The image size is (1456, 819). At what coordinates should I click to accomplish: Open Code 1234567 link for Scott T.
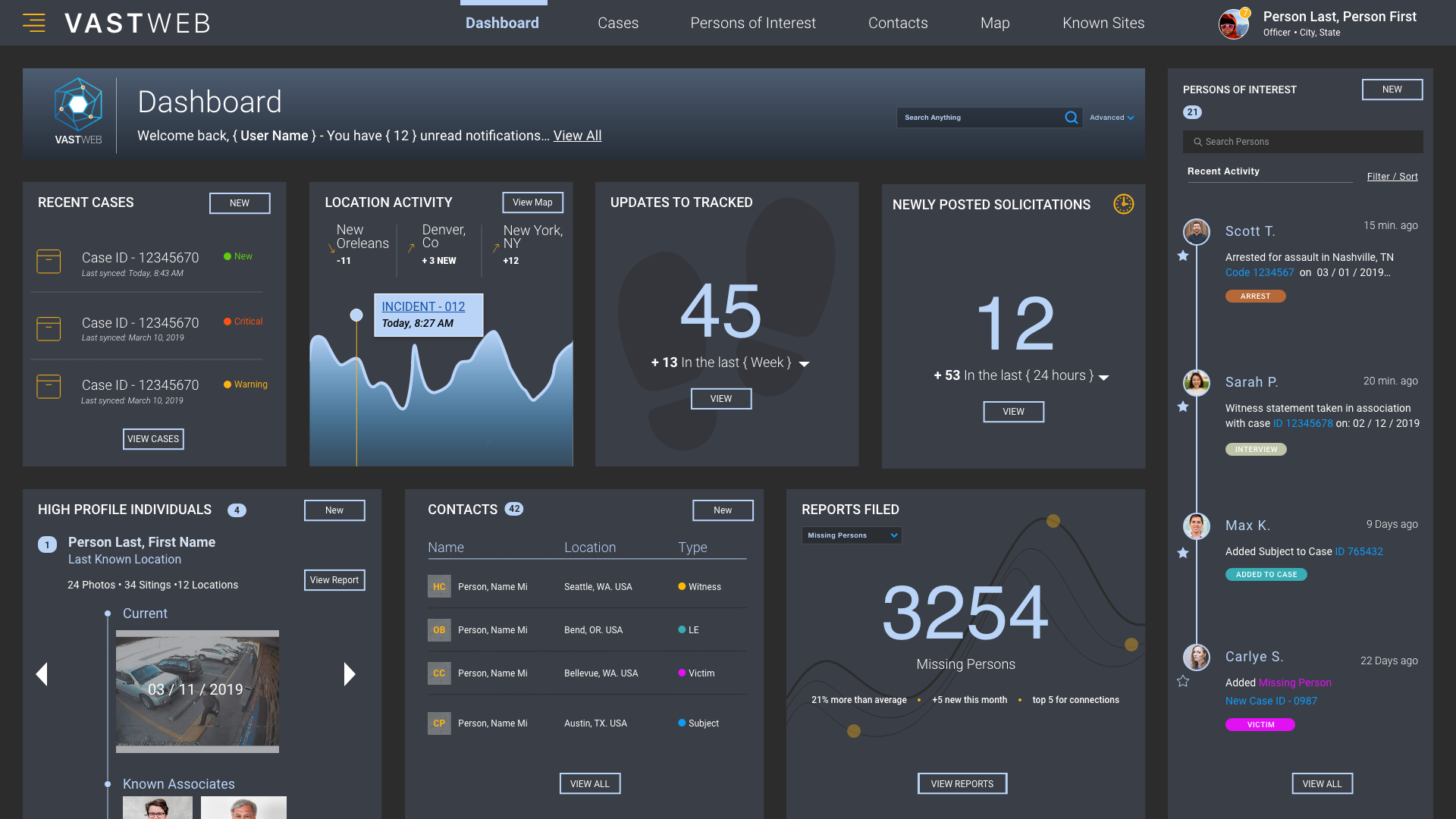tap(1260, 273)
